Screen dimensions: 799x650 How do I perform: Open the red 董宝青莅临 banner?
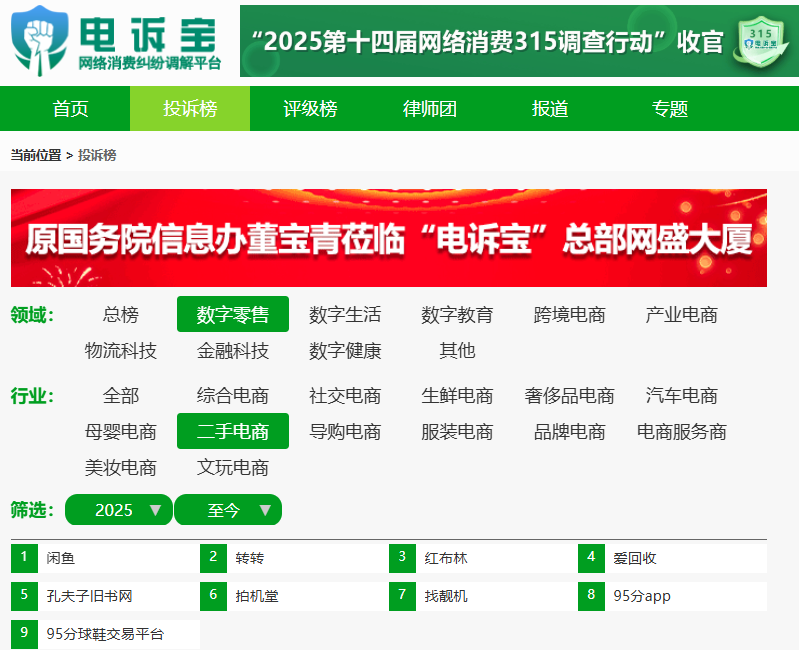coord(389,238)
